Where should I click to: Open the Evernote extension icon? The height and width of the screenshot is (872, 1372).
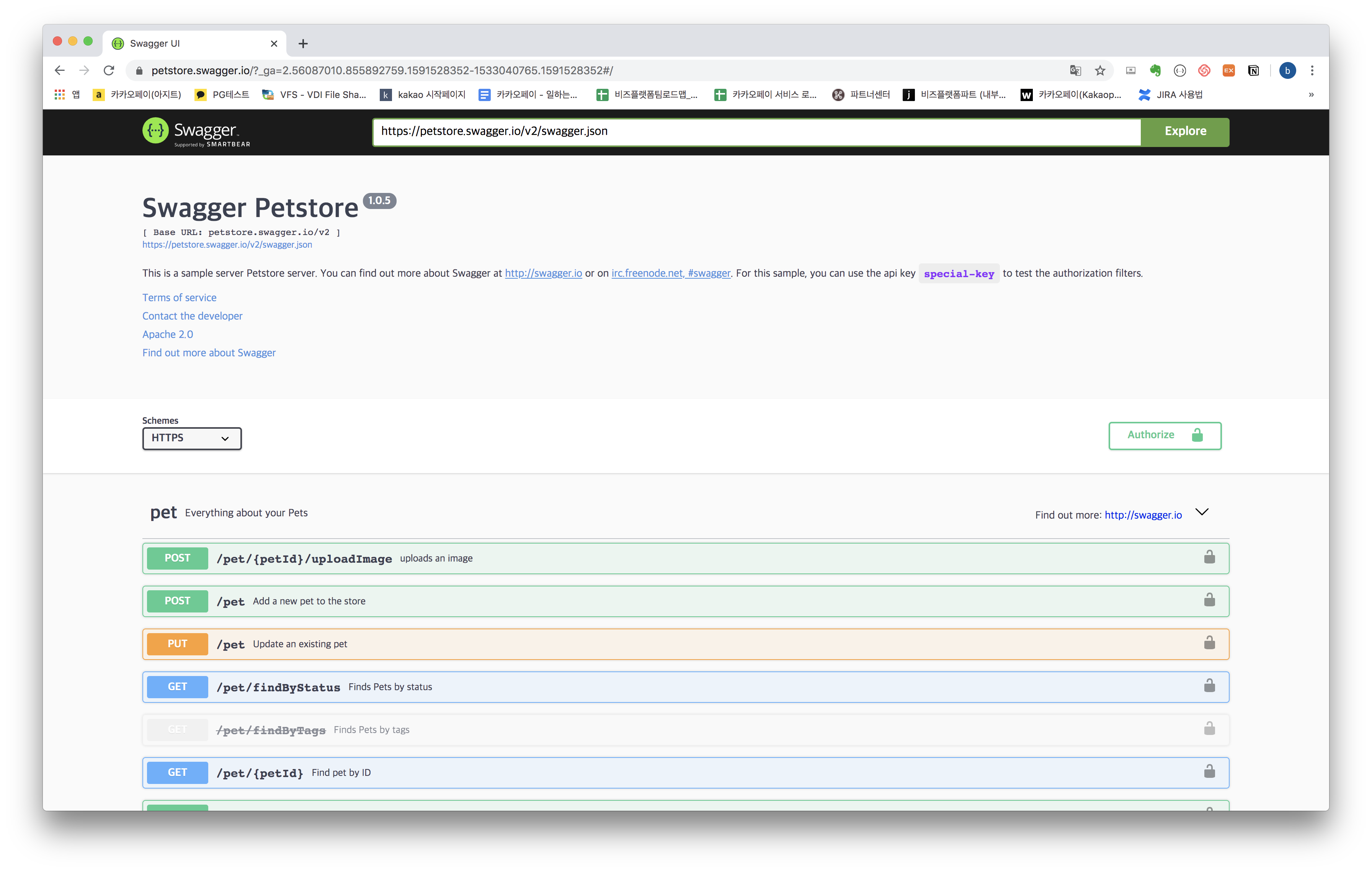tap(1155, 71)
